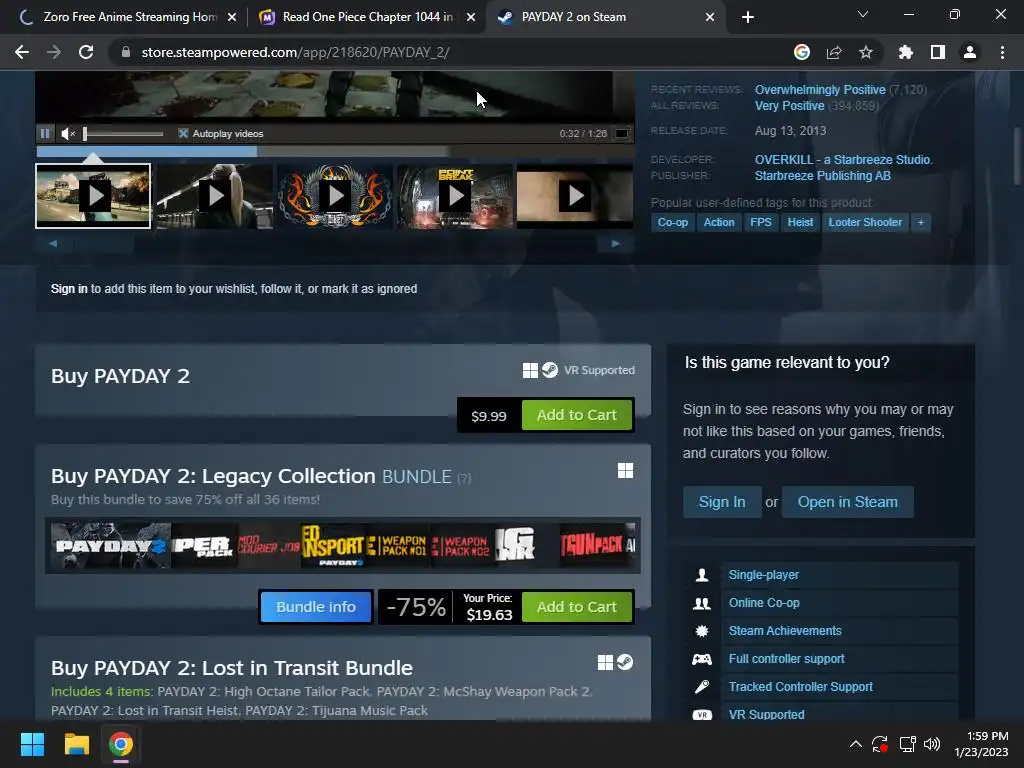Click the Gun Pack bundle item image

[592, 545]
